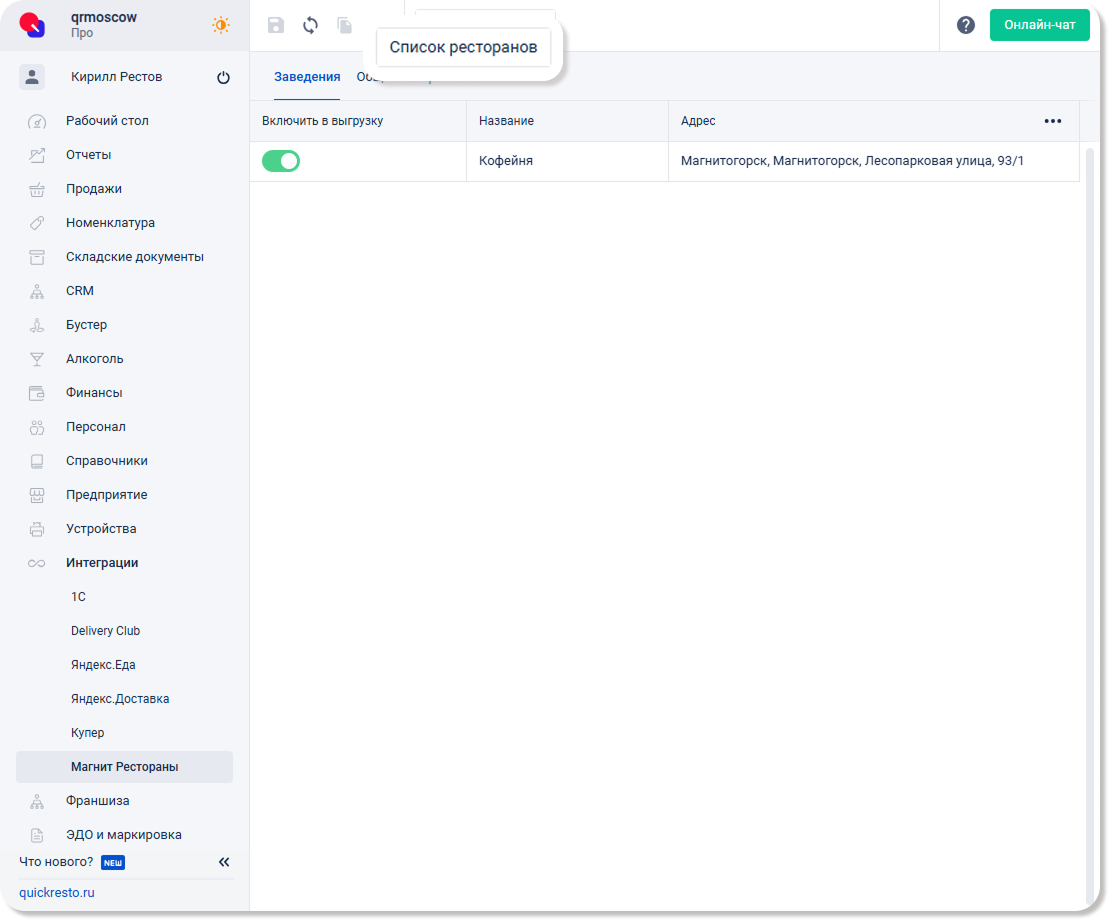Screen dimensions: 1109x920
Task: Switch to the Заведения tab
Action: tap(307, 77)
